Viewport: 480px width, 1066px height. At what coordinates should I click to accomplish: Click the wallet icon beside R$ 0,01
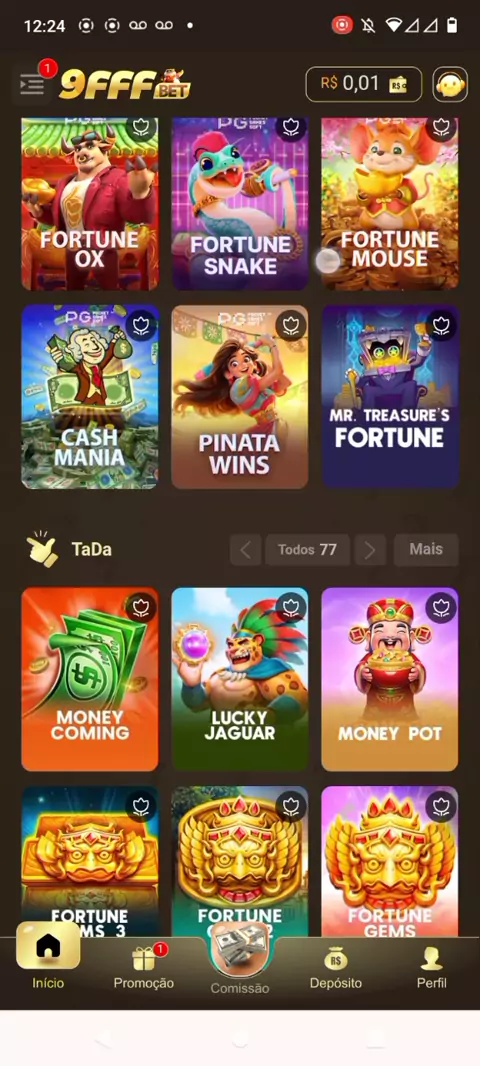[398, 84]
